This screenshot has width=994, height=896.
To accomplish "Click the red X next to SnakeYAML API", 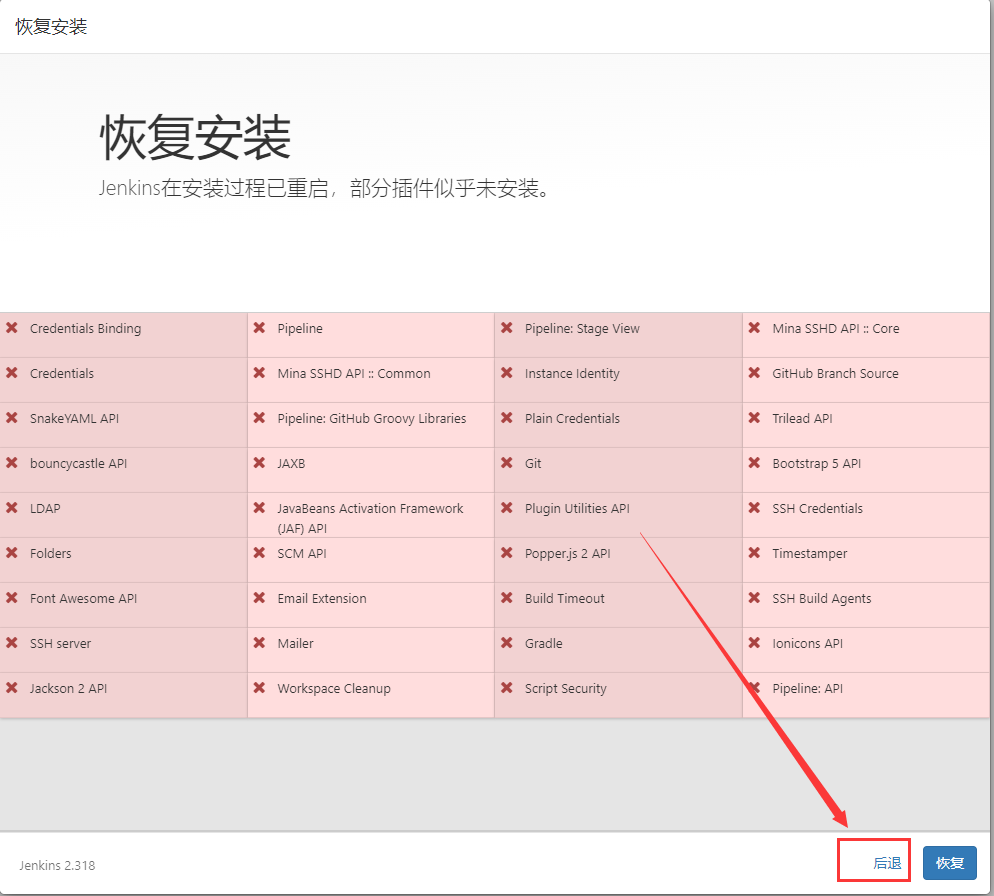I will (x=11, y=418).
